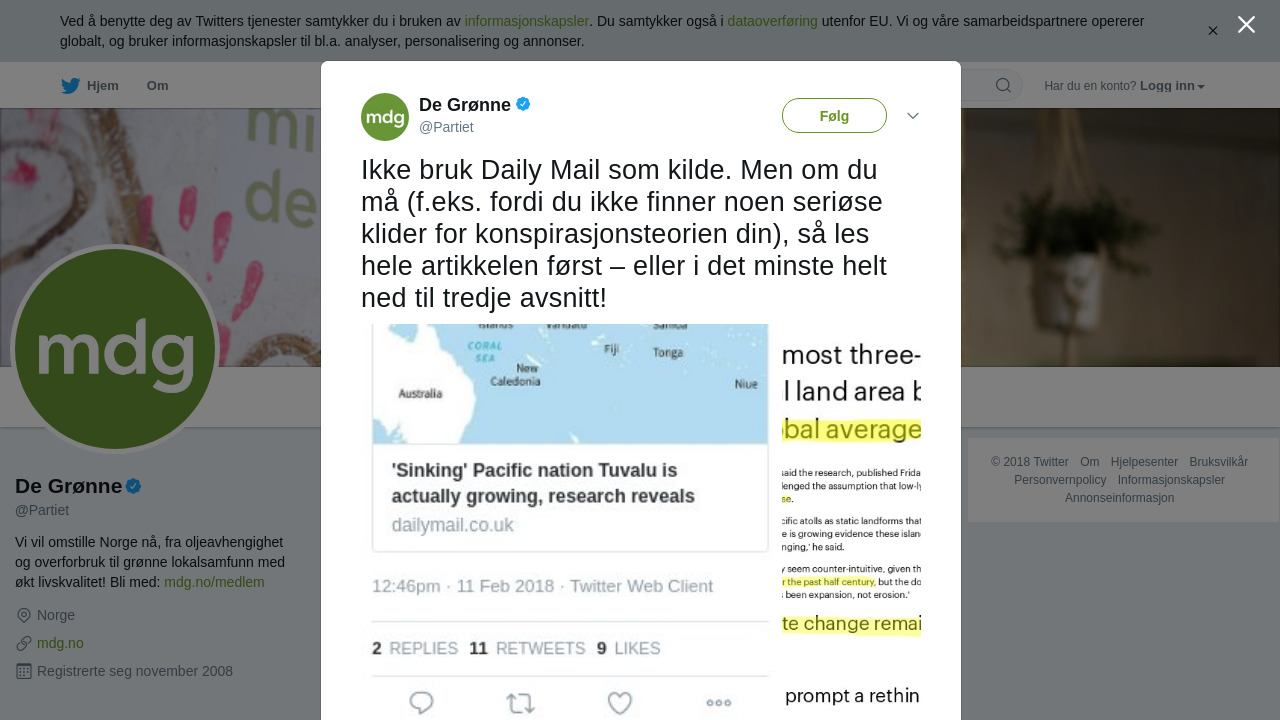
Task: Click the large mdg profile picture
Action: [x=115, y=349]
